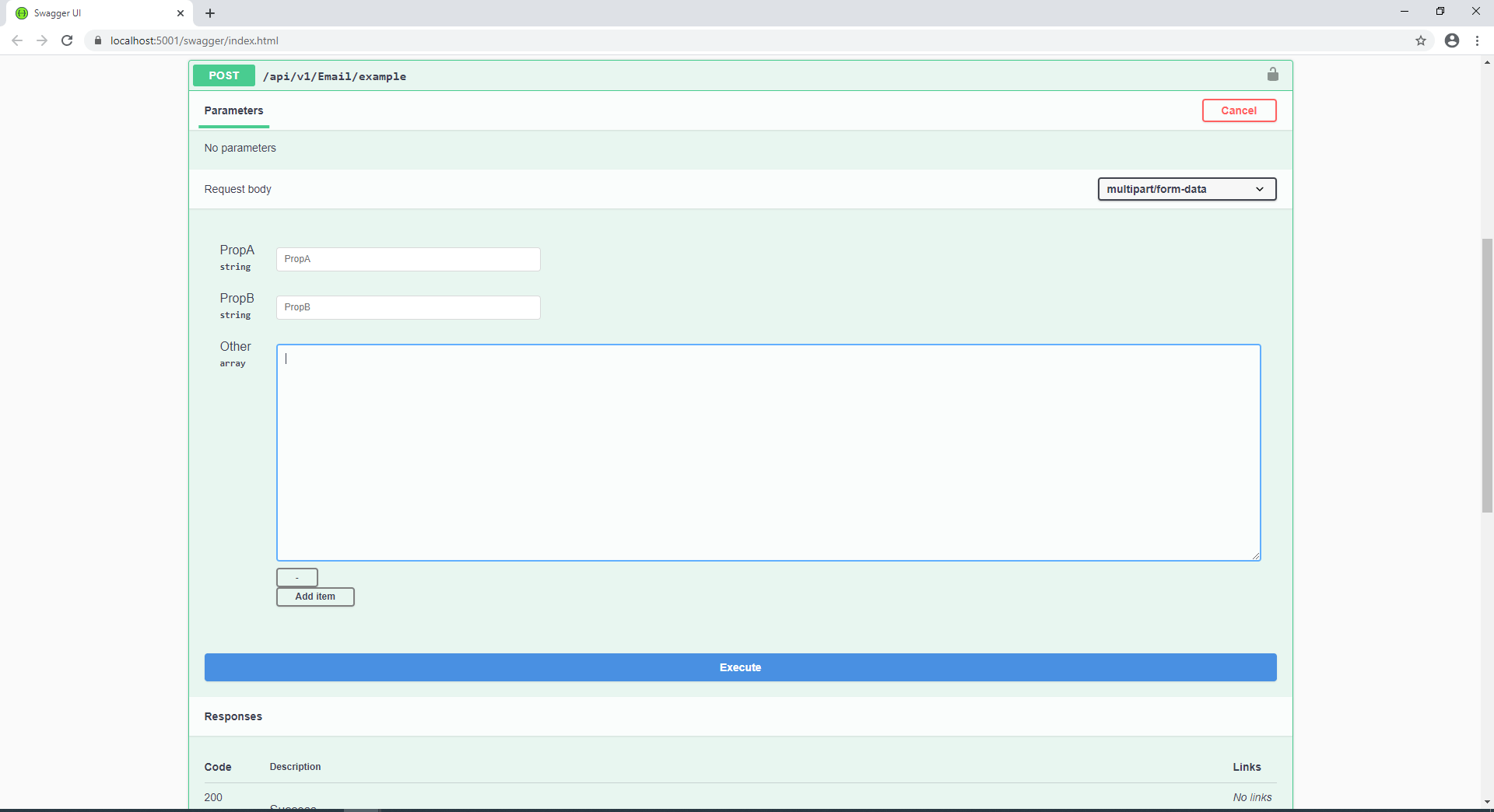Remove array item with the minus button

pyautogui.click(x=297, y=577)
